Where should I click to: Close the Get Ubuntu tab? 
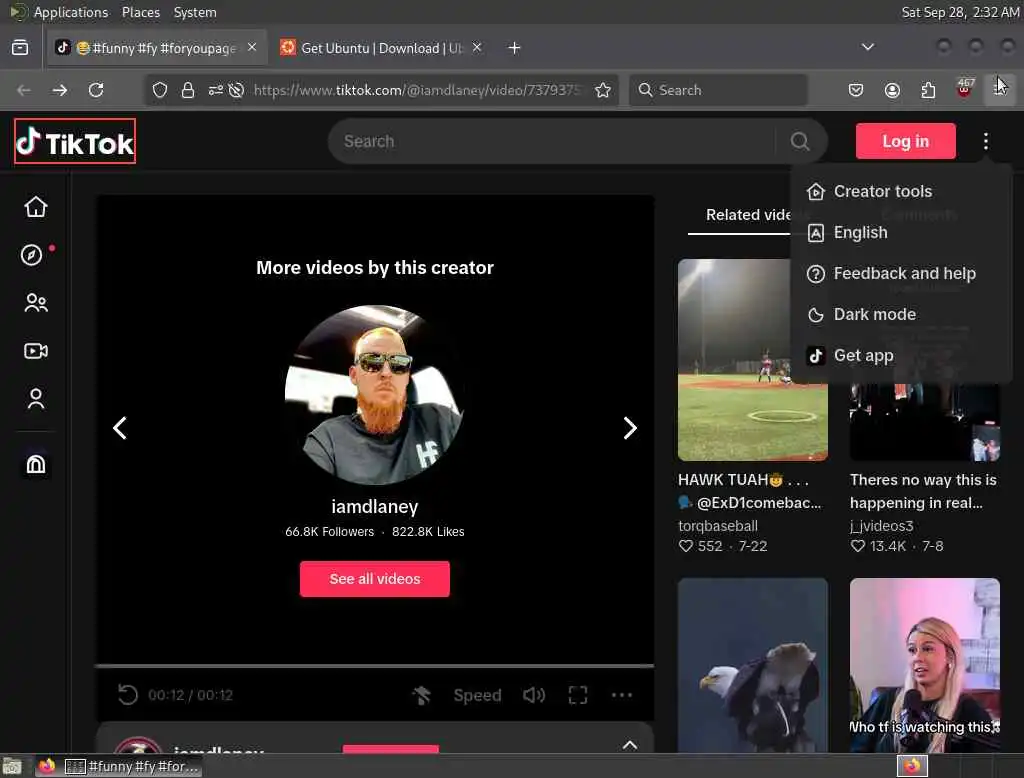(477, 47)
